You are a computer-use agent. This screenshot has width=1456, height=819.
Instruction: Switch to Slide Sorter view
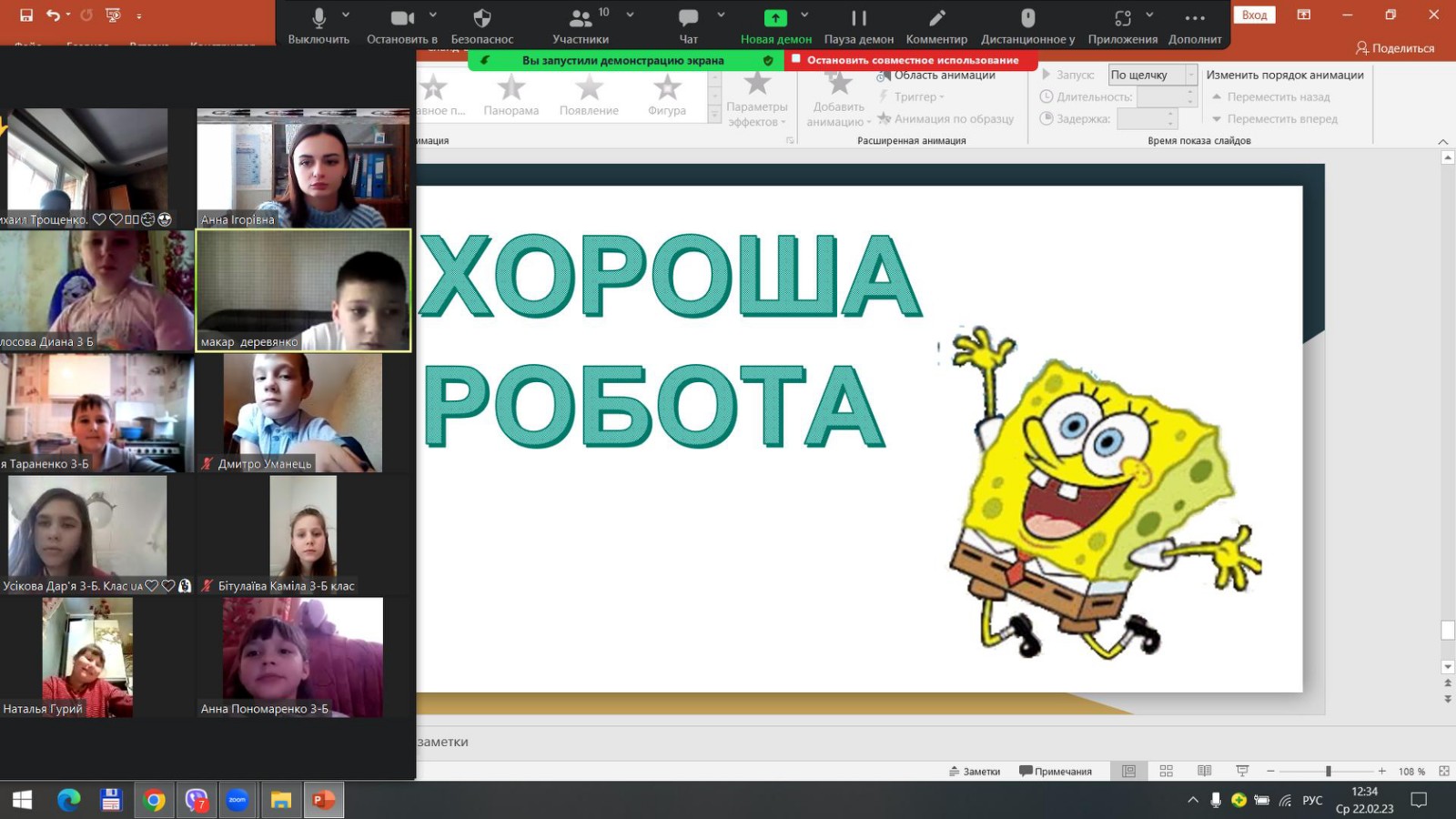click(1167, 771)
